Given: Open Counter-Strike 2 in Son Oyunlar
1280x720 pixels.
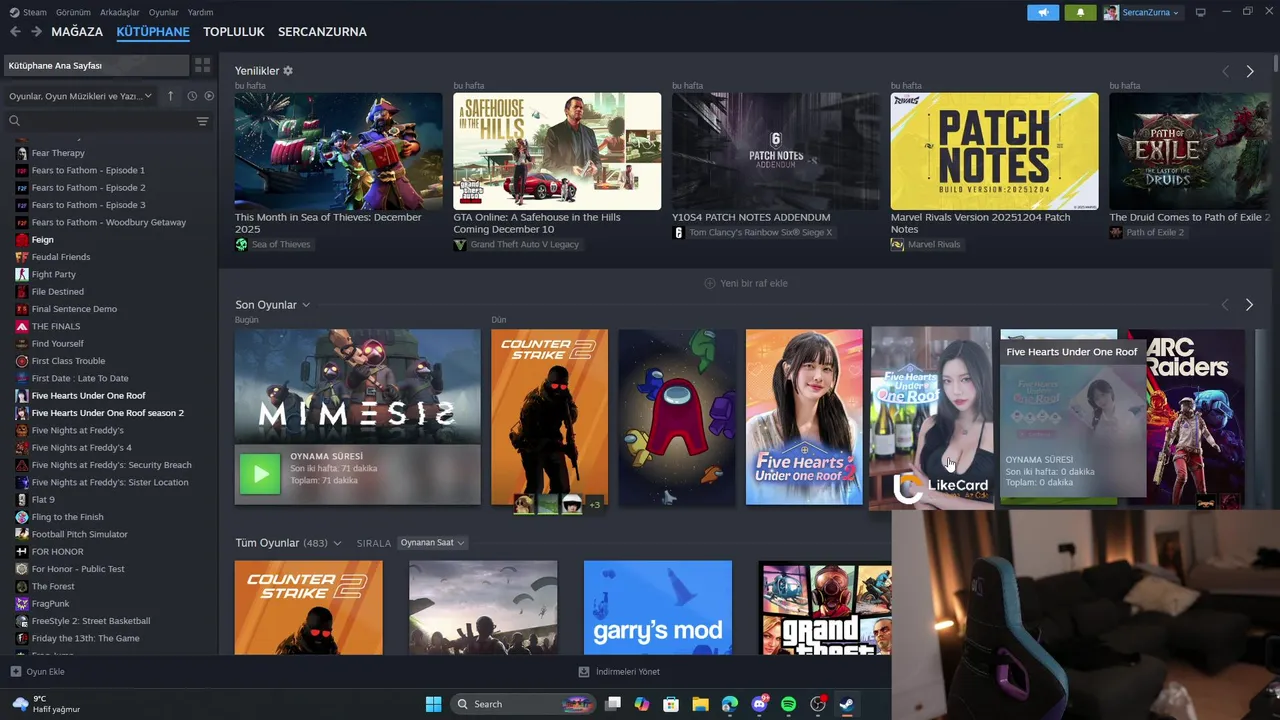Looking at the screenshot, I should 549,417.
